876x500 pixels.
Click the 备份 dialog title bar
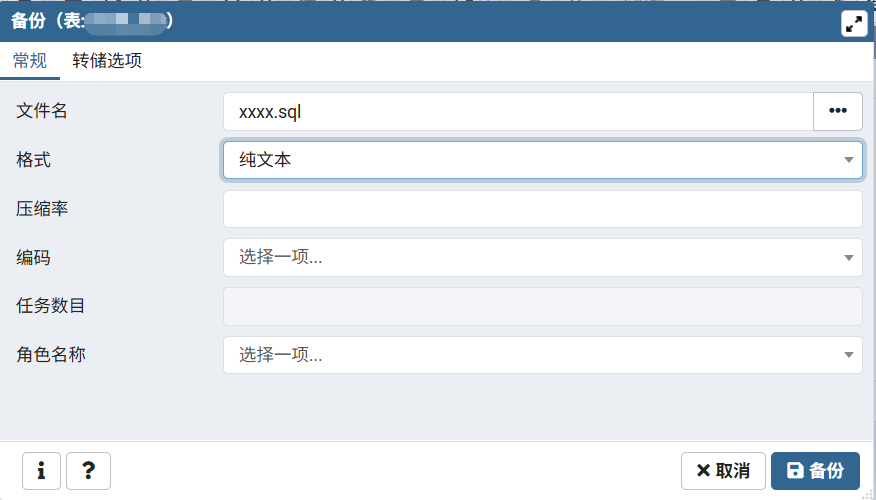pos(450,21)
